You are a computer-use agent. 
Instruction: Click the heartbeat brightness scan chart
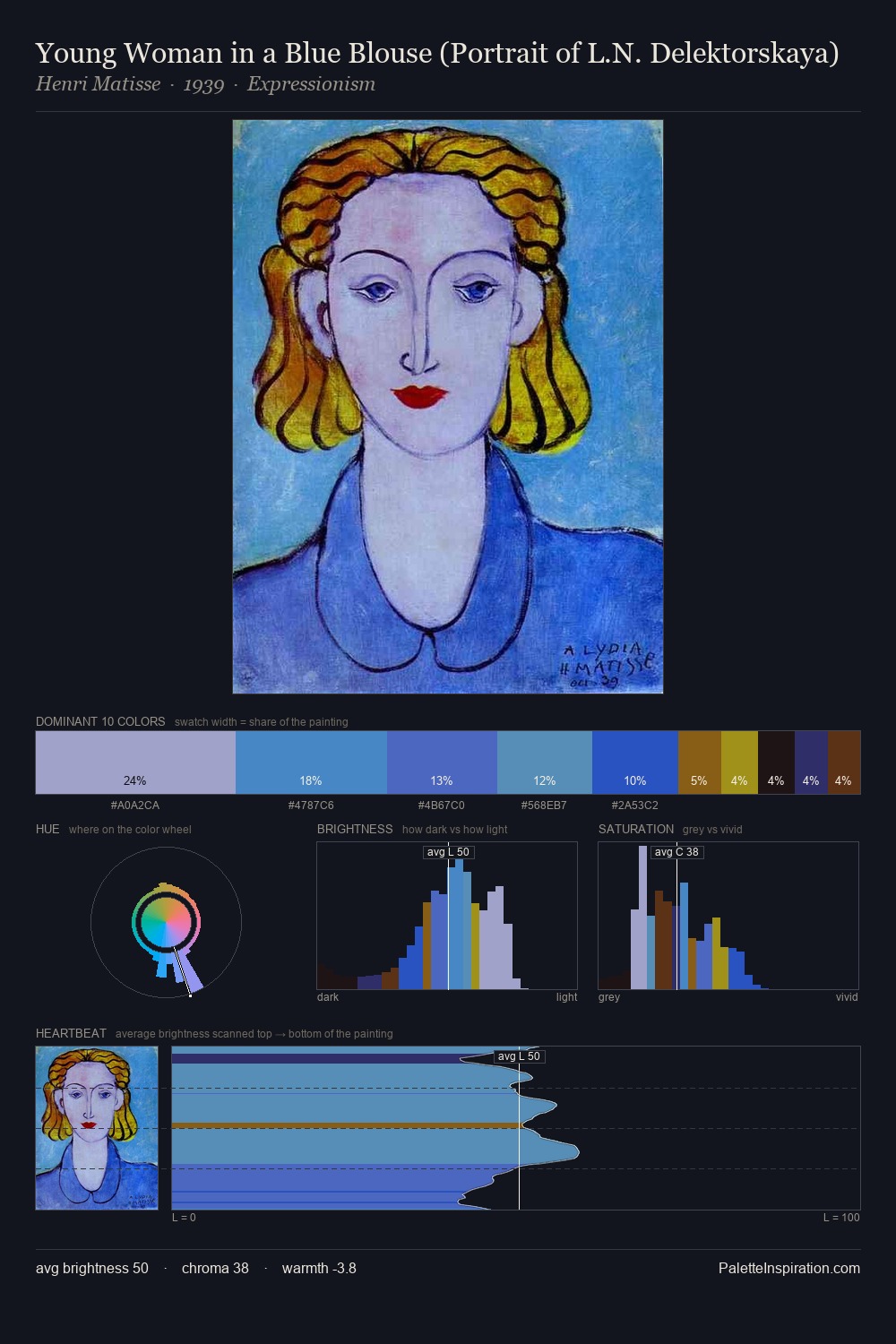coord(516,1128)
